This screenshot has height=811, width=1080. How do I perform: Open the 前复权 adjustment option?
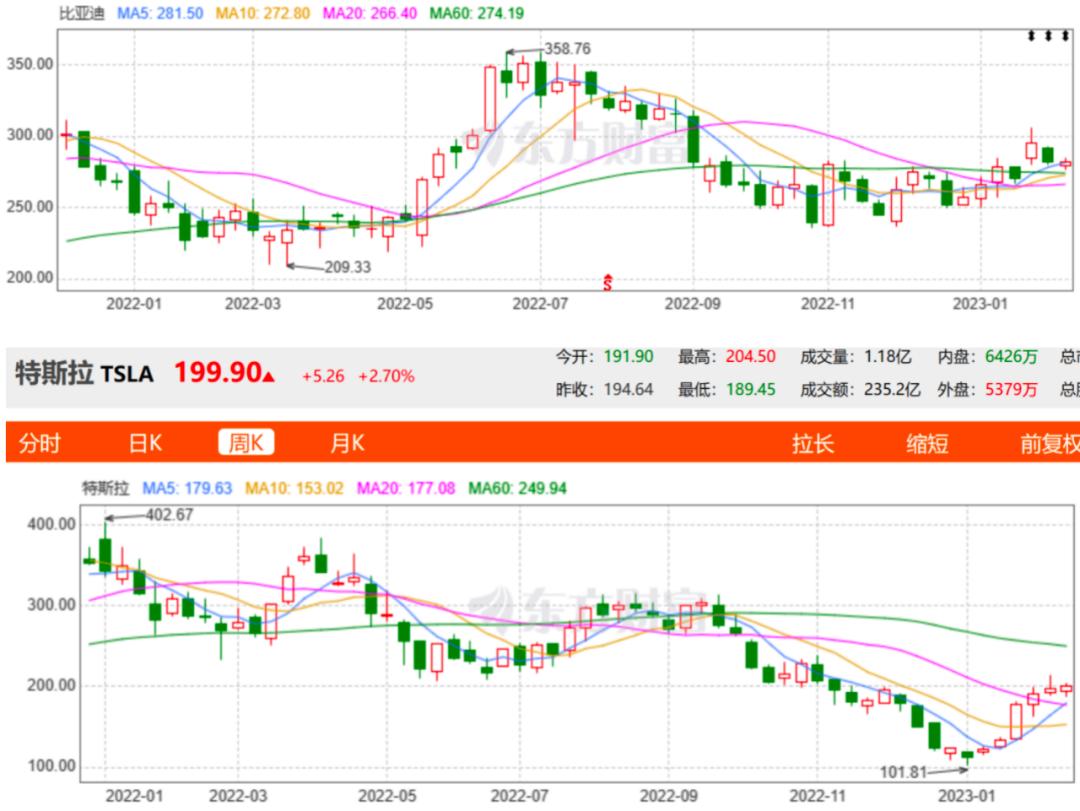pos(1050,443)
